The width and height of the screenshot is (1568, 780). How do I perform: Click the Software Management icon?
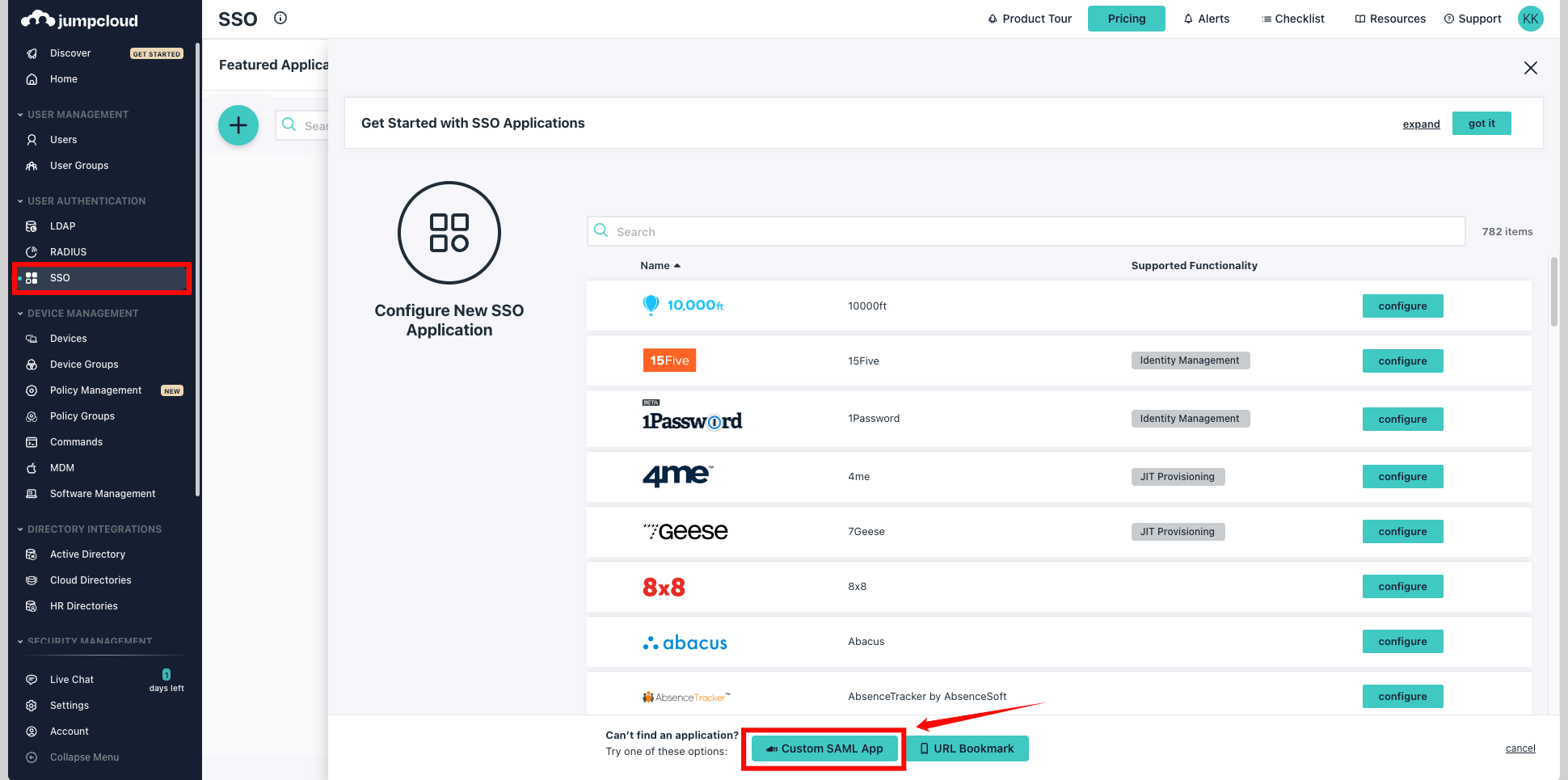(x=32, y=494)
